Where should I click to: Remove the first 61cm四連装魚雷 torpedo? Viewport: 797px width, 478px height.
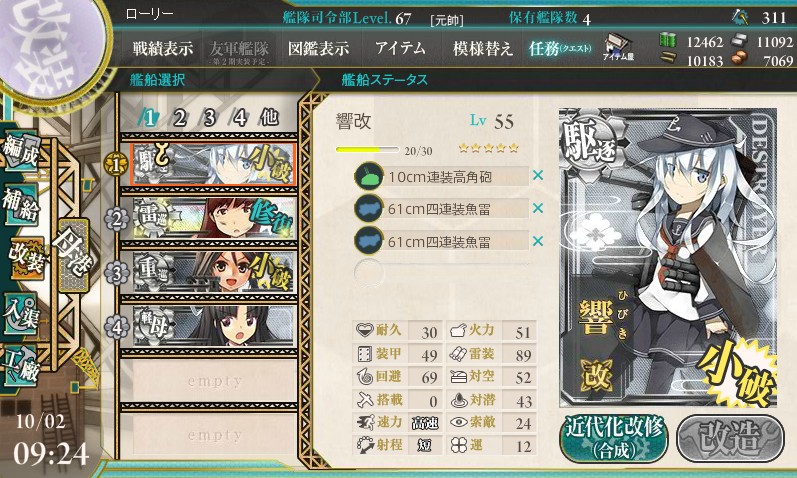click(x=538, y=208)
